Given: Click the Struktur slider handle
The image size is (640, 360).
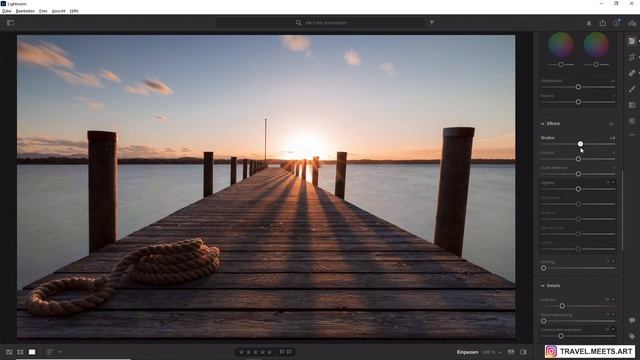Looking at the screenshot, I should (x=580, y=144).
